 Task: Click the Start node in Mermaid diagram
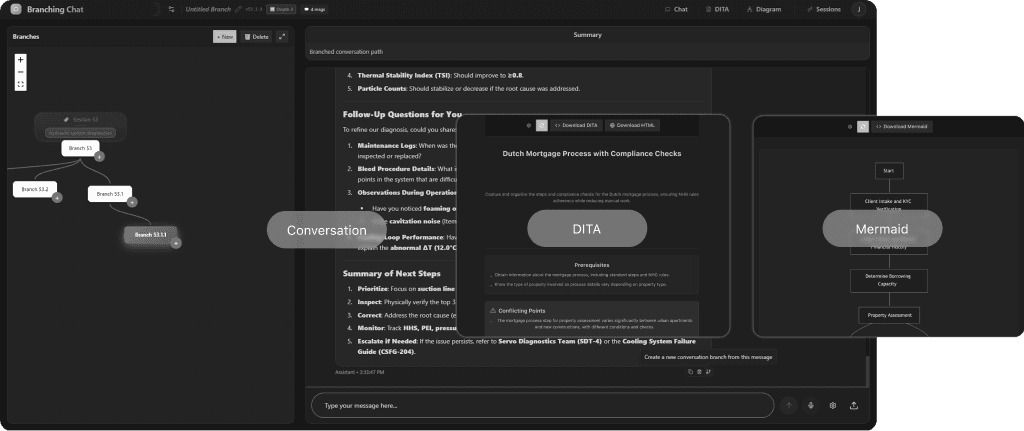pos(889,171)
